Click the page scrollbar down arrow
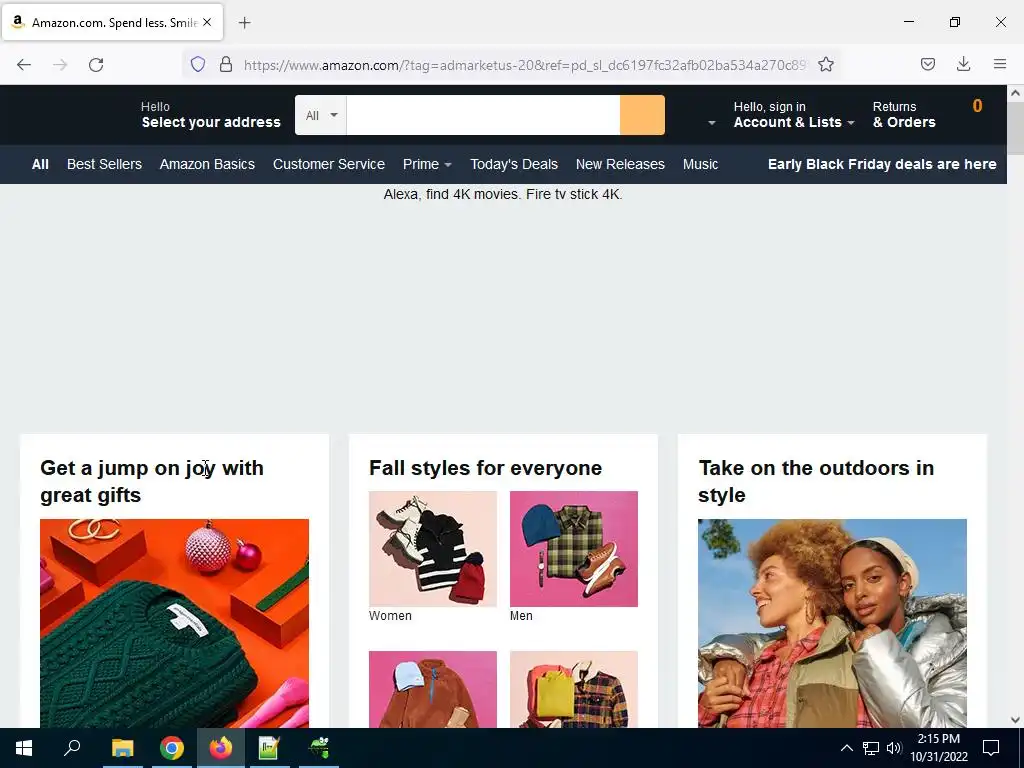 [x=1016, y=720]
